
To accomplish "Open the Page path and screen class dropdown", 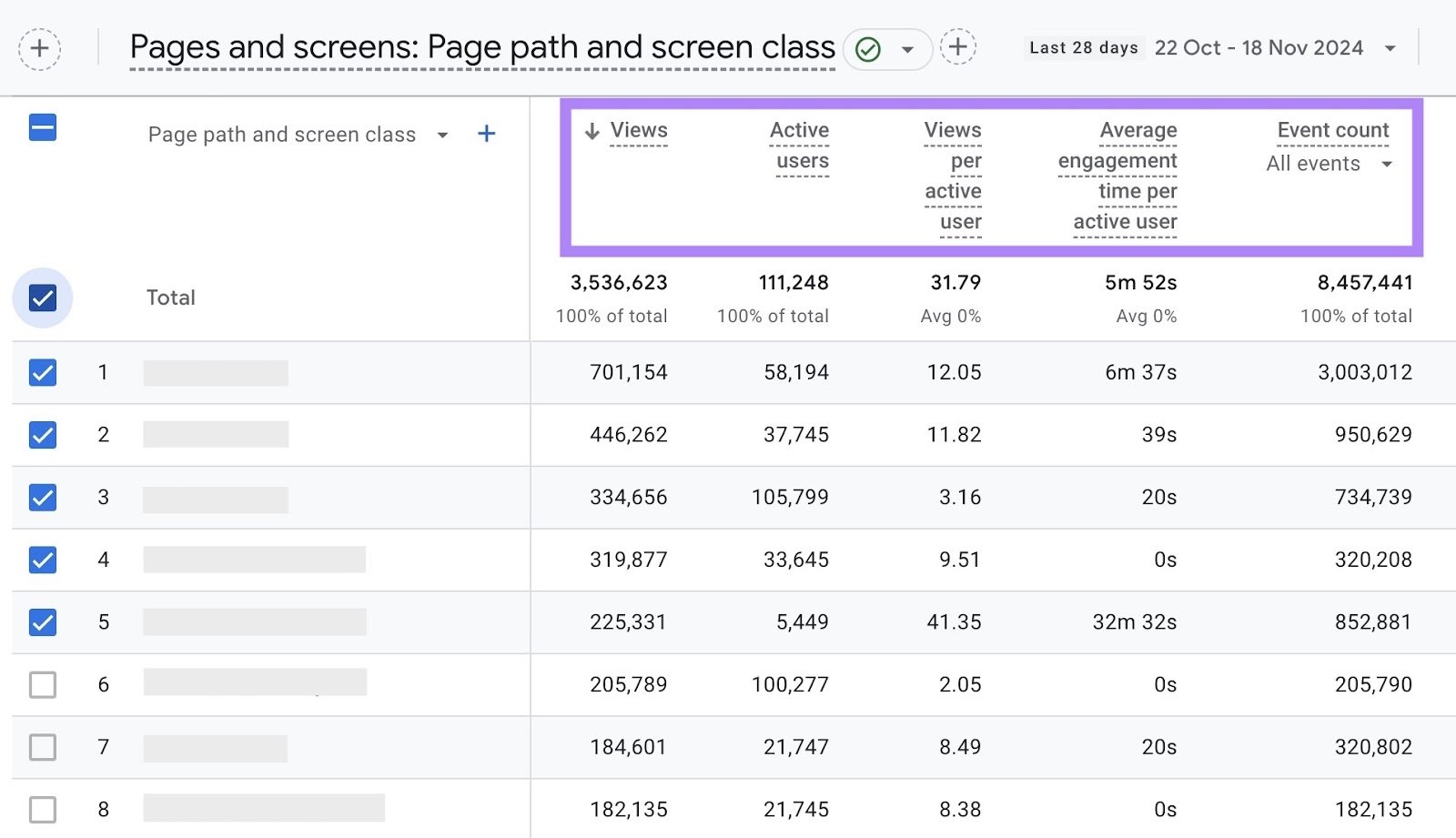I will [442, 134].
